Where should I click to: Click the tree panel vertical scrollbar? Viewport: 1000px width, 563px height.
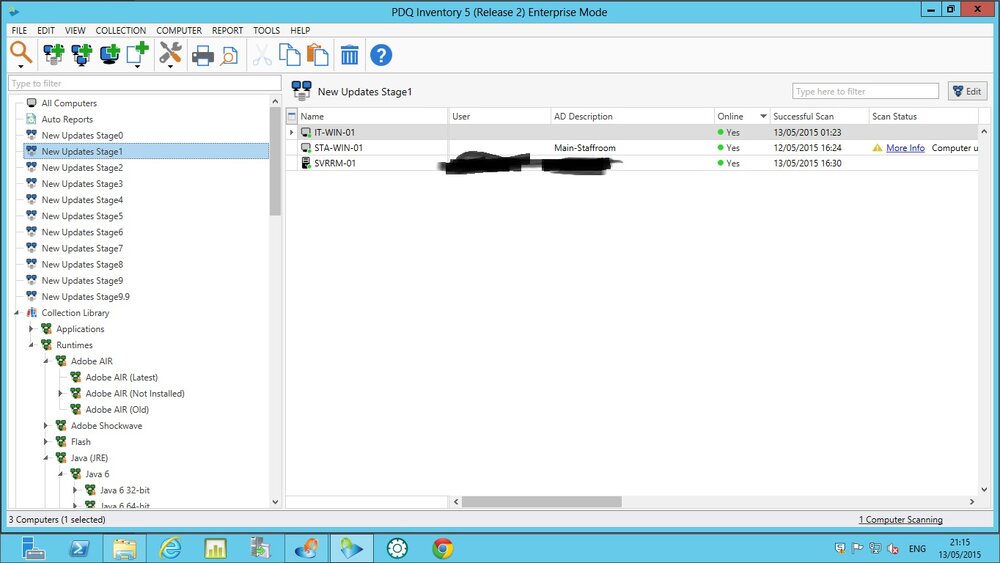click(276, 161)
